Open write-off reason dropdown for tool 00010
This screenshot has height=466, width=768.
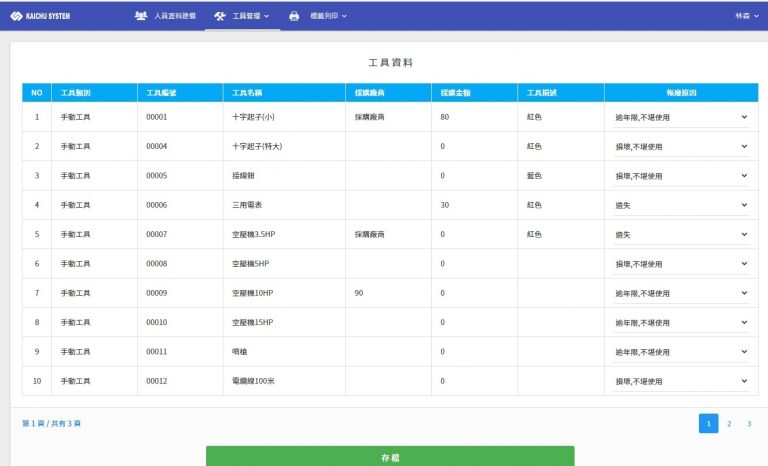(x=681, y=323)
